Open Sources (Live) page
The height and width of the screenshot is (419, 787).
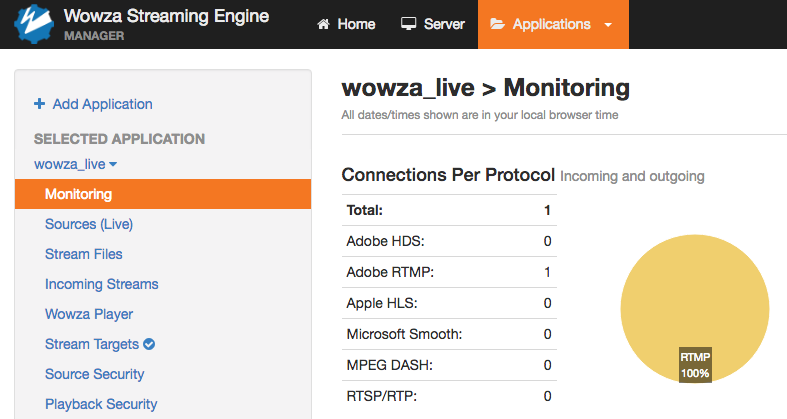[89, 224]
